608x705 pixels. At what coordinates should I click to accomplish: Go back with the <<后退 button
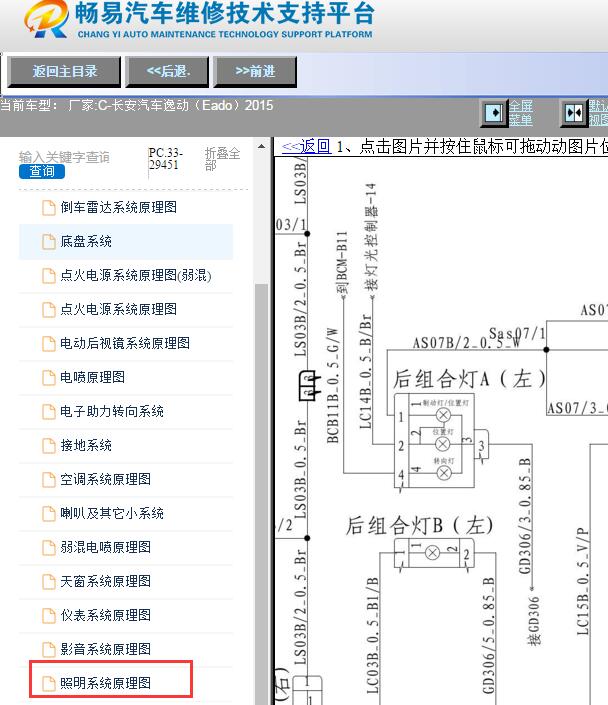point(167,71)
